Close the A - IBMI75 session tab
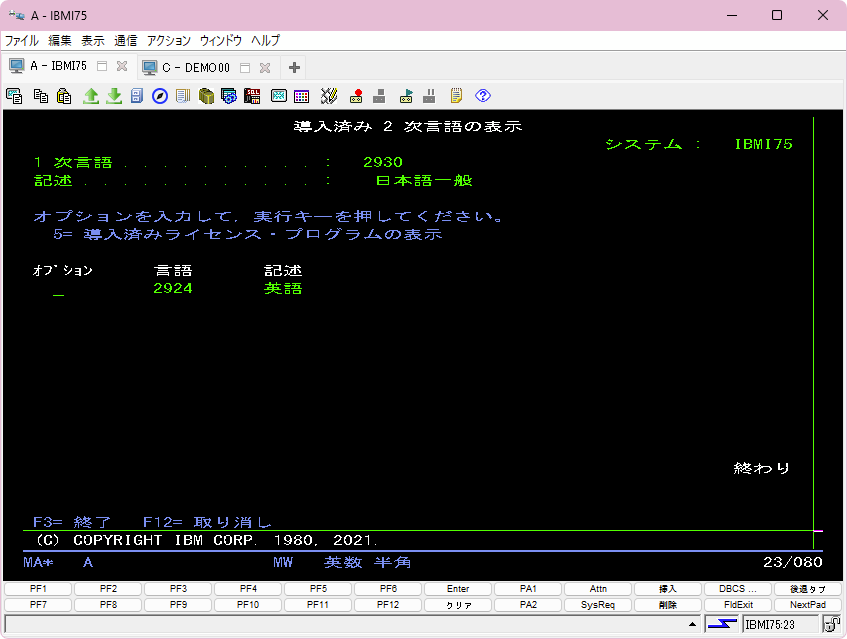847x639 pixels. tap(122, 66)
